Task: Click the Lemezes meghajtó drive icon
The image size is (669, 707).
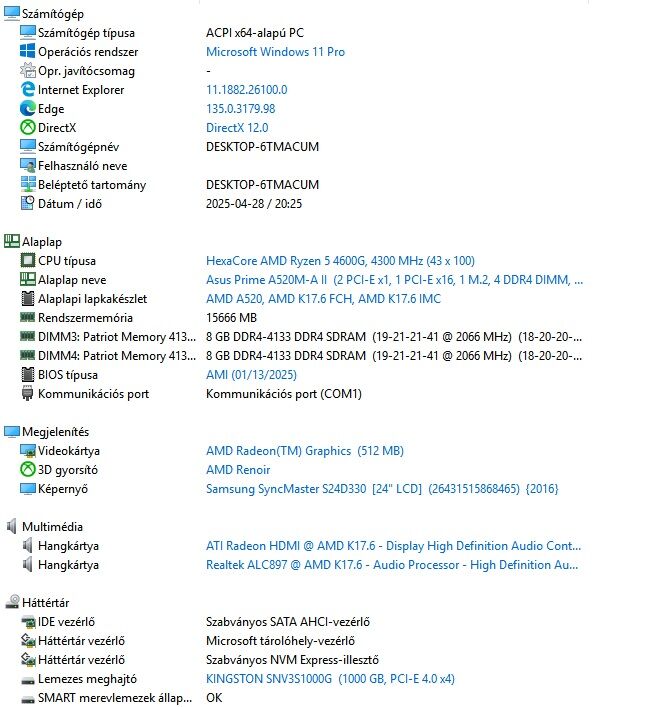Action: 27,679
